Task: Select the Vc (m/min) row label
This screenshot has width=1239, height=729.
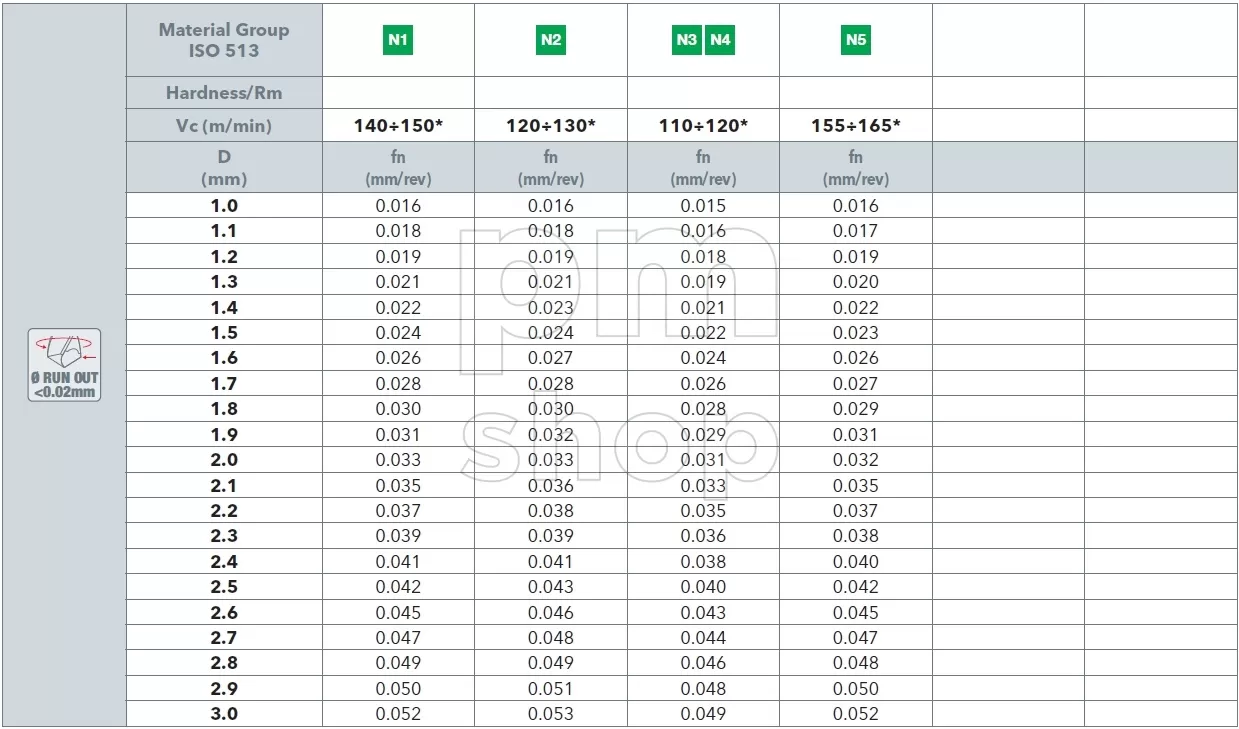Action: 224,126
